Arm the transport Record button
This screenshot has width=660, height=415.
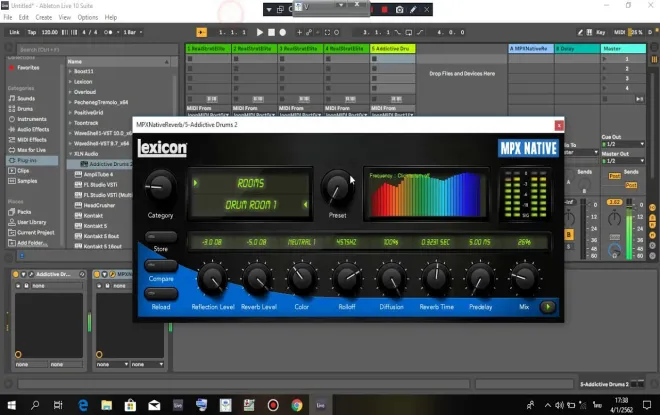click(x=283, y=32)
